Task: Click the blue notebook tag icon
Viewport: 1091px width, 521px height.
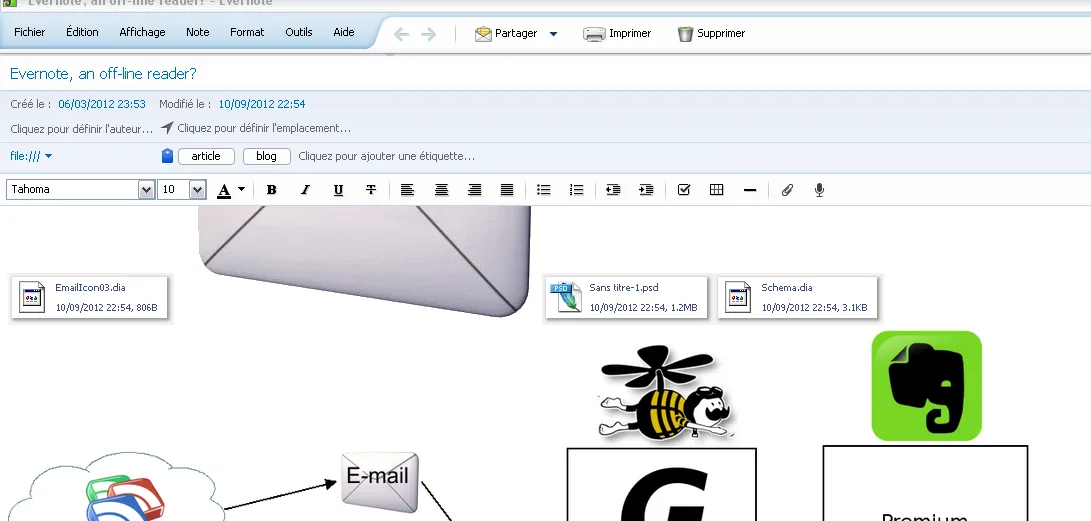Action: pyautogui.click(x=167, y=156)
